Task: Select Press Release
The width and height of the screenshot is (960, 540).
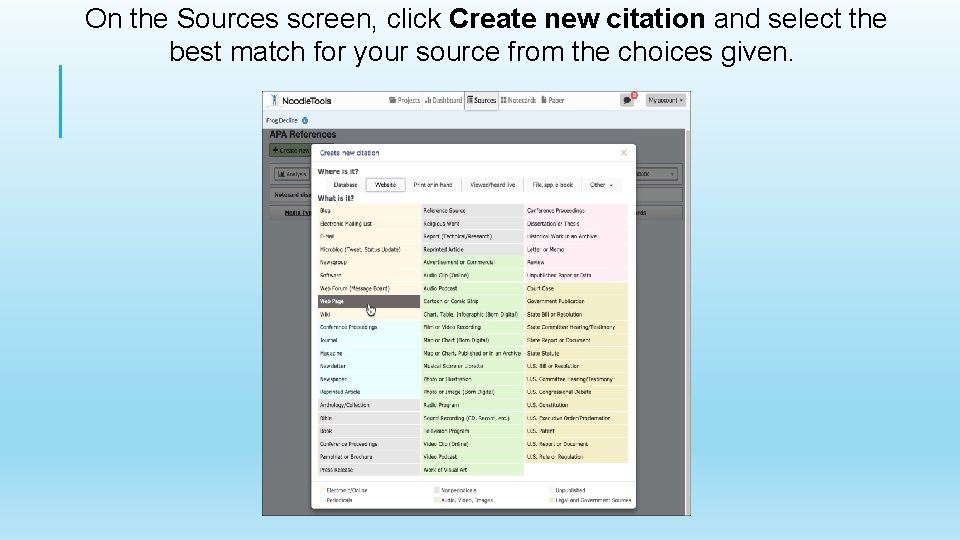Action: tap(369, 470)
